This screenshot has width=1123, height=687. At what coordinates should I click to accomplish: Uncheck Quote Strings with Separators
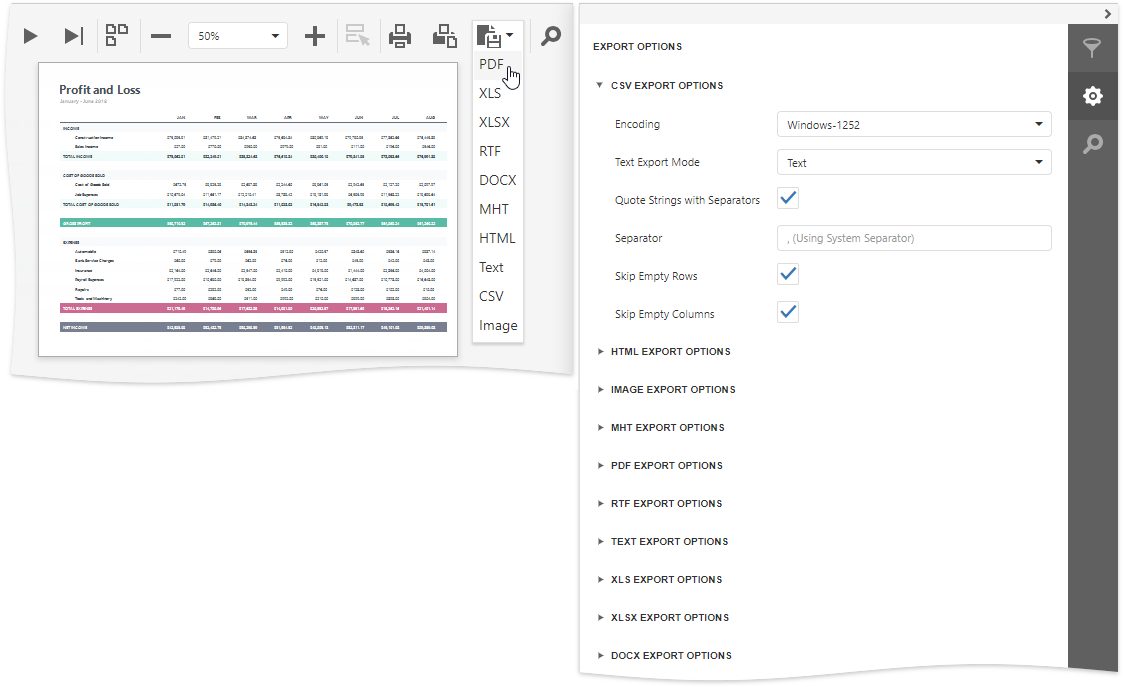pos(788,199)
